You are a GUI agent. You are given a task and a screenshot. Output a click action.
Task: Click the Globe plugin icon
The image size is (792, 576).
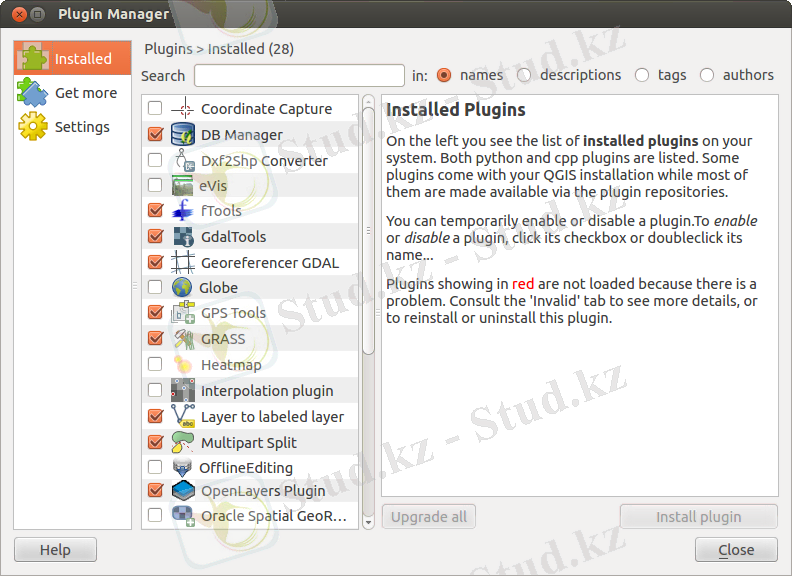click(182, 287)
